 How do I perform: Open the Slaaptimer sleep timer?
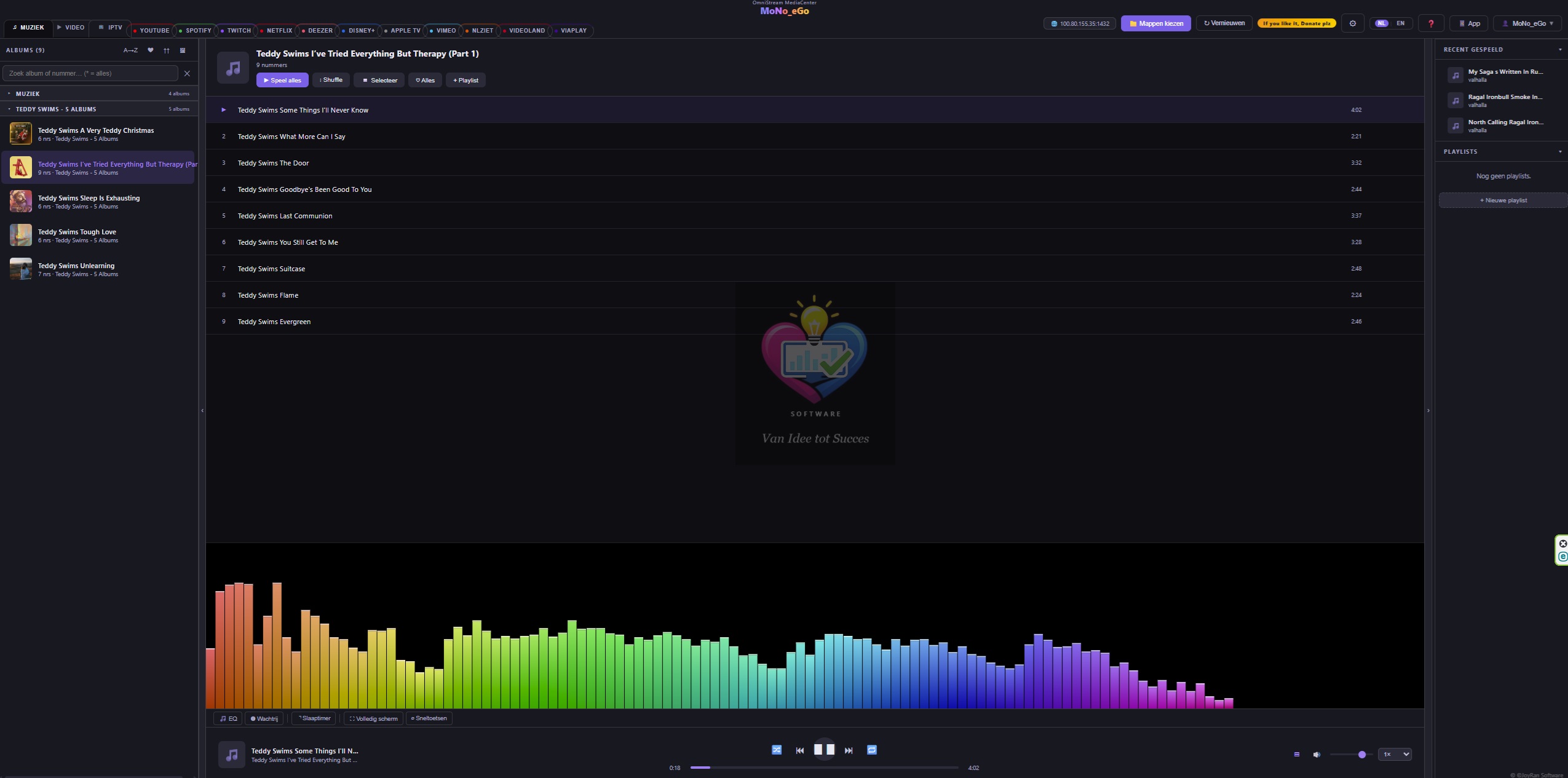[x=314, y=718]
